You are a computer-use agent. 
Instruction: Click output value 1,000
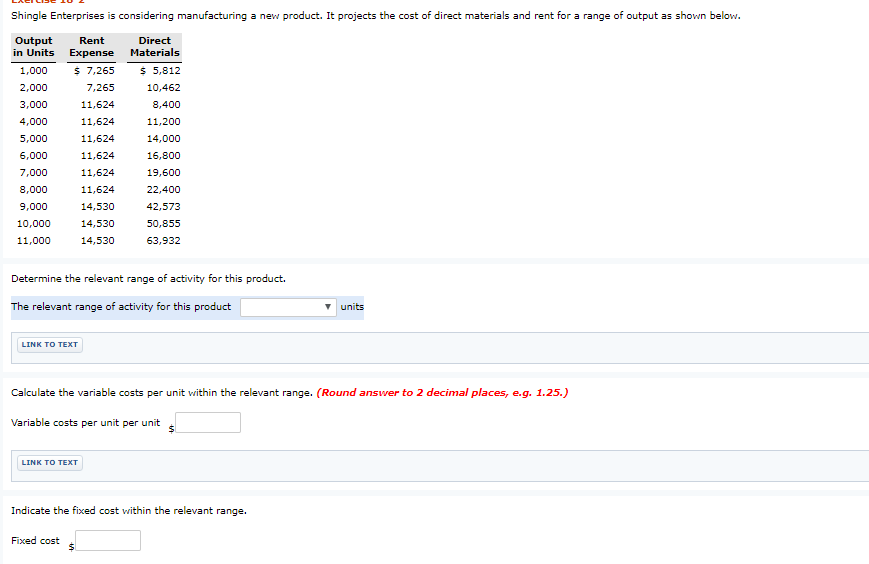pyautogui.click(x=34, y=71)
